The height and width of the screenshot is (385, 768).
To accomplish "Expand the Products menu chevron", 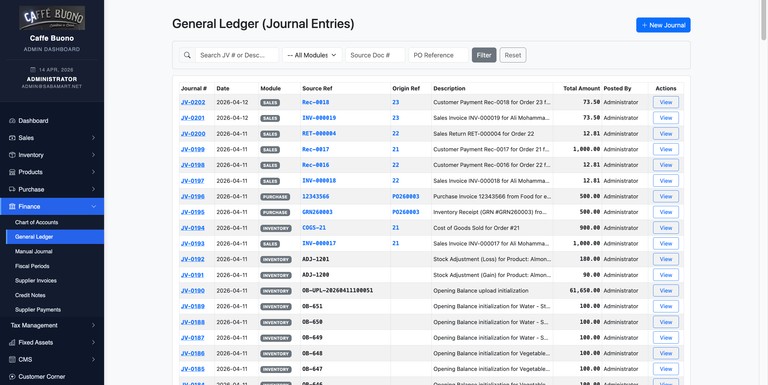I will click(x=93, y=172).
